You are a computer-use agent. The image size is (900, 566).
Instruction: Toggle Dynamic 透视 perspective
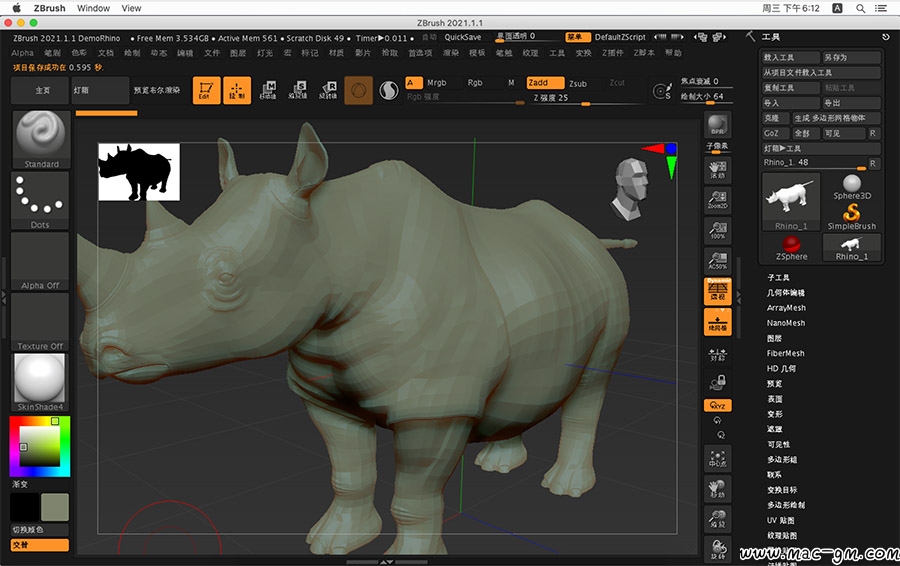pyautogui.click(x=717, y=291)
